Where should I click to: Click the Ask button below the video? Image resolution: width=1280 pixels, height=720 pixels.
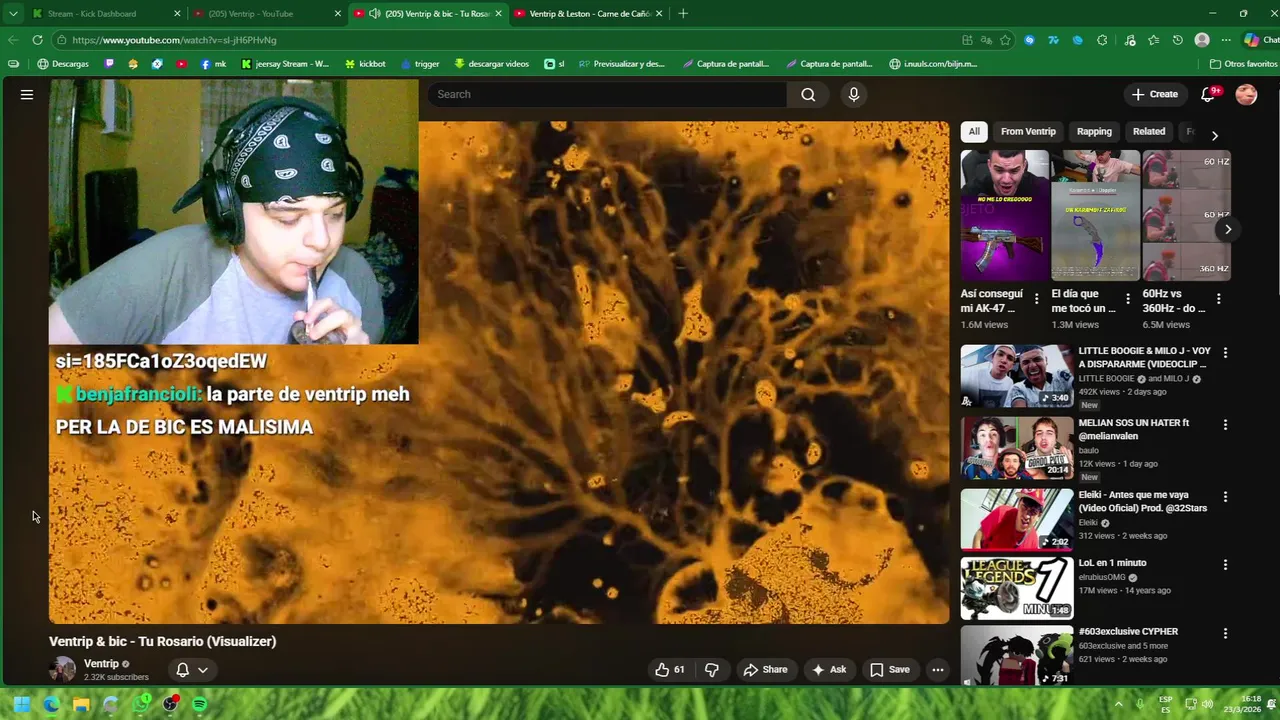click(829, 670)
